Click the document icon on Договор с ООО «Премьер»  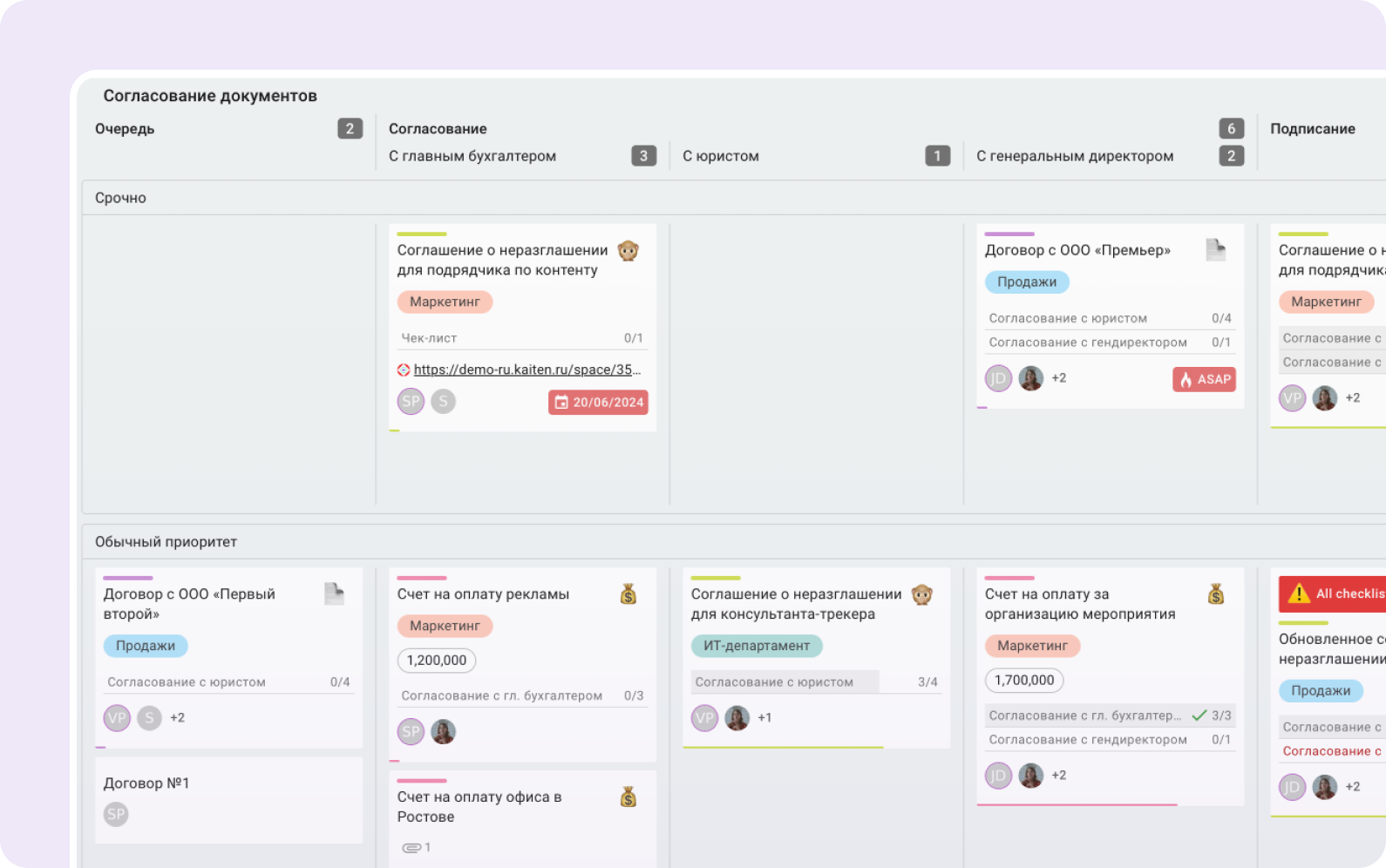[x=1215, y=250]
